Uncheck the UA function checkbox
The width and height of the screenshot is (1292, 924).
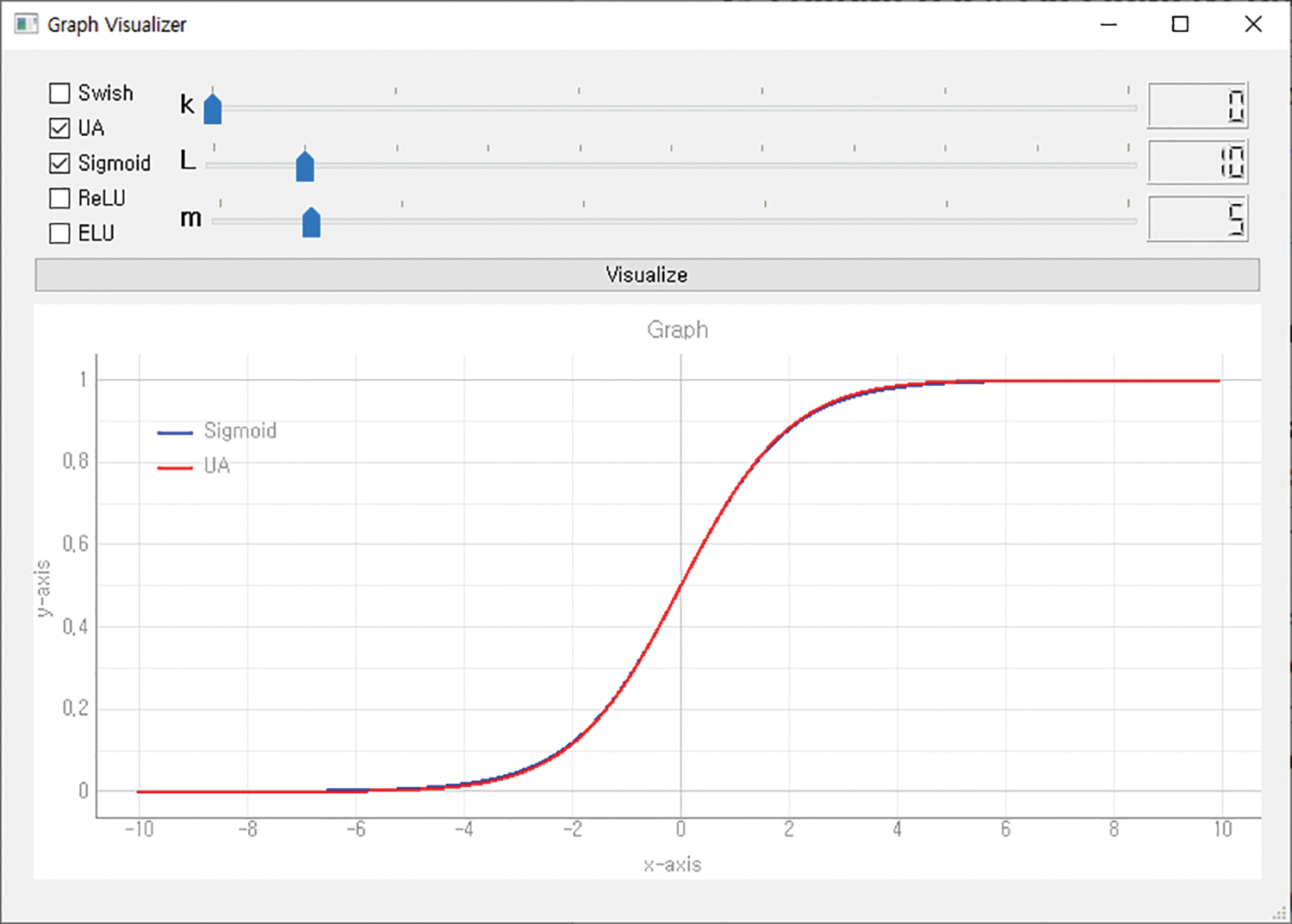(59, 128)
